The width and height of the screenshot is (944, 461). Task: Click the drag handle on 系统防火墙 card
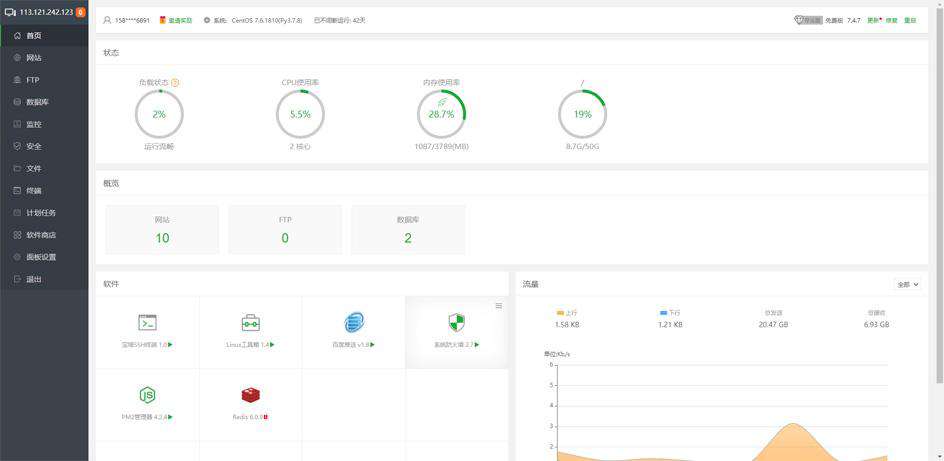pos(498,306)
